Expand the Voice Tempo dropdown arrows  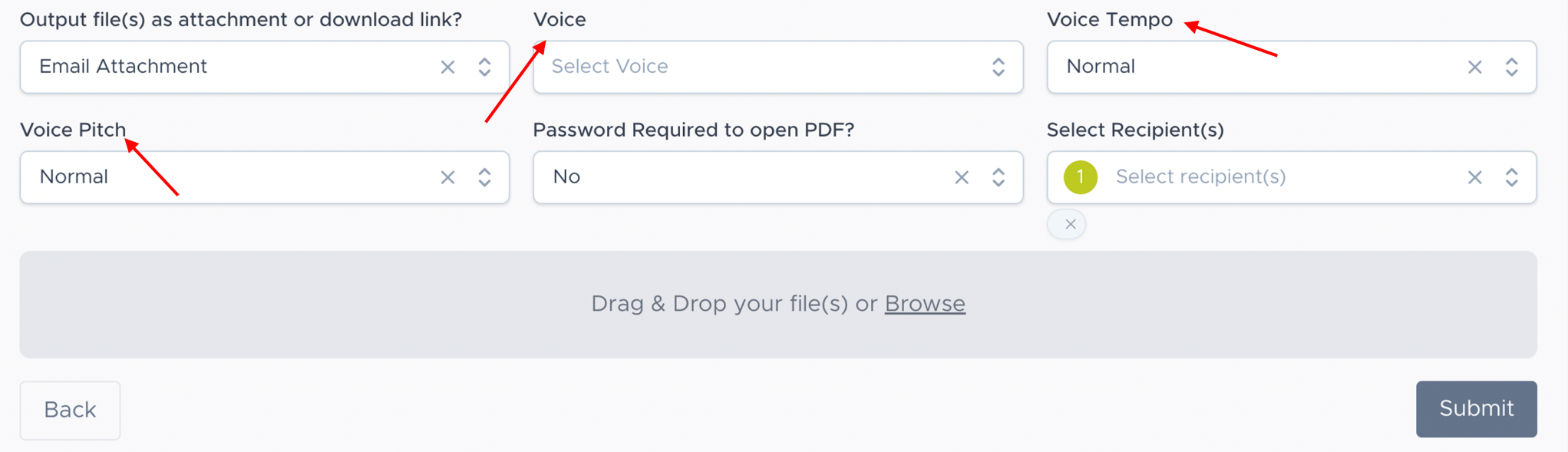[1511, 68]
